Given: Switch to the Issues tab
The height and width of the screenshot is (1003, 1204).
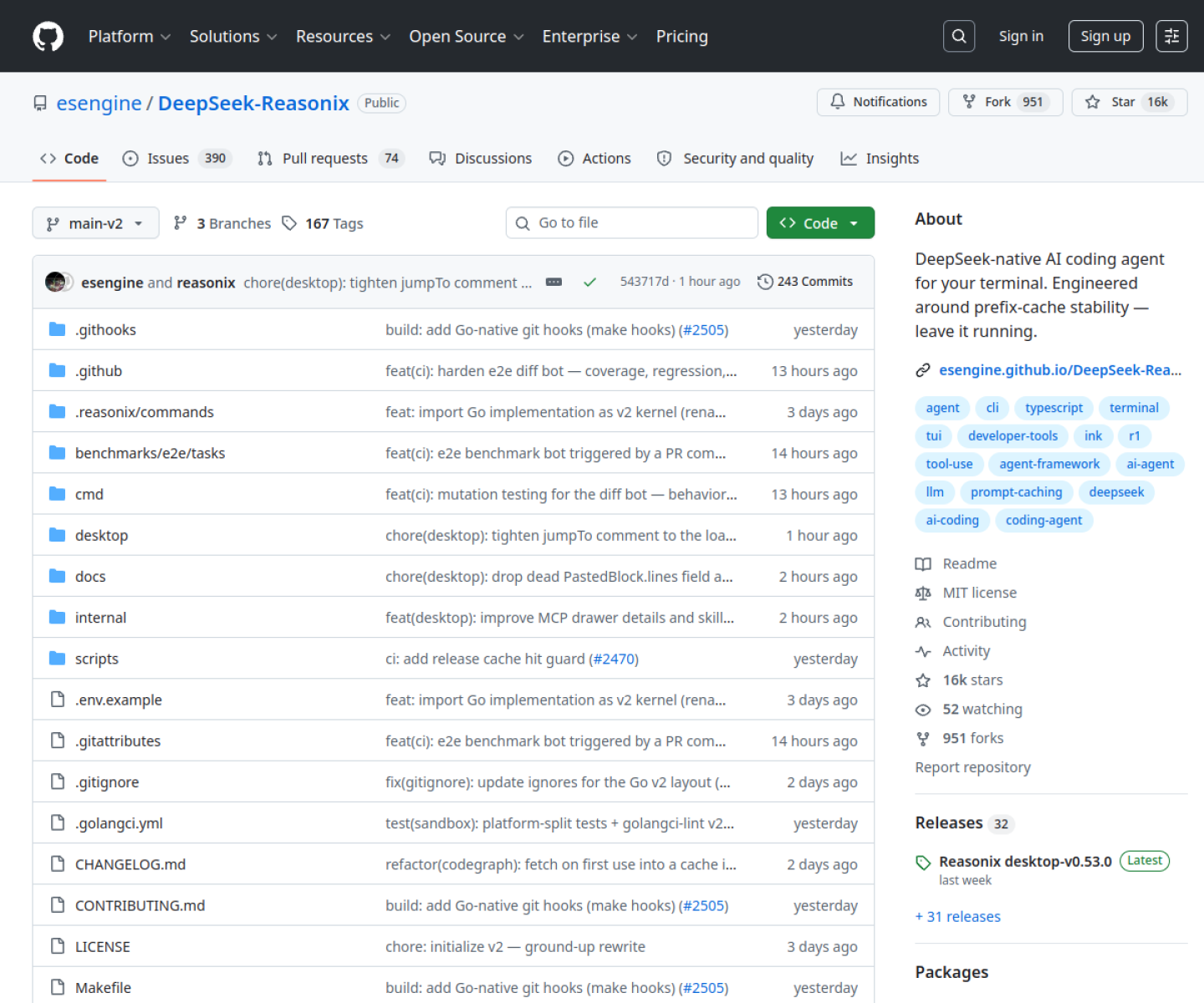Looking at the screenshot, I should pyautogui.click(x=176, y=159).
